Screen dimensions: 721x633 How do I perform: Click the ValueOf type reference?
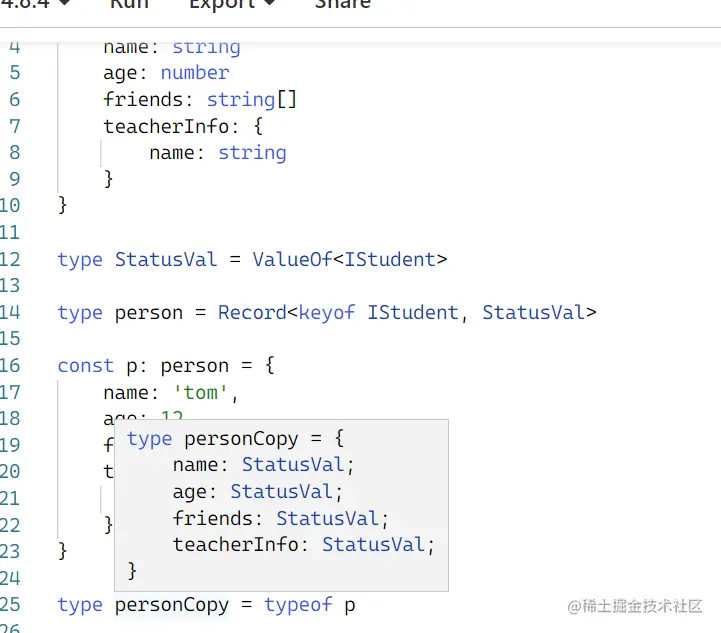(x=291, y=259)
